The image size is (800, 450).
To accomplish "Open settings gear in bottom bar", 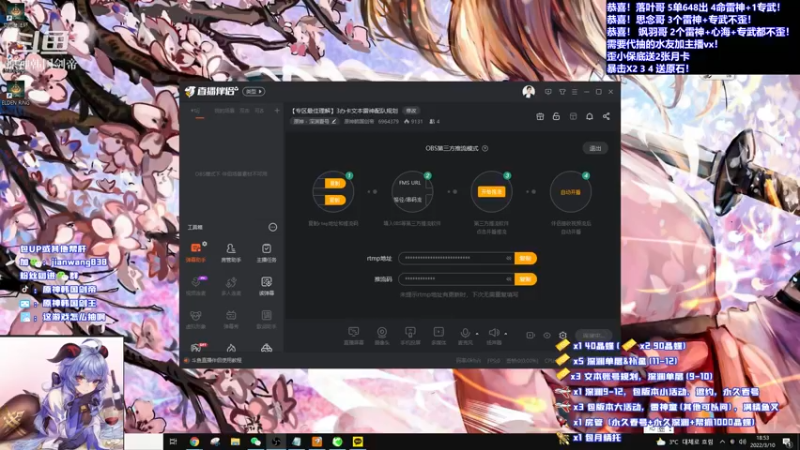I will [x=562, y=335].
